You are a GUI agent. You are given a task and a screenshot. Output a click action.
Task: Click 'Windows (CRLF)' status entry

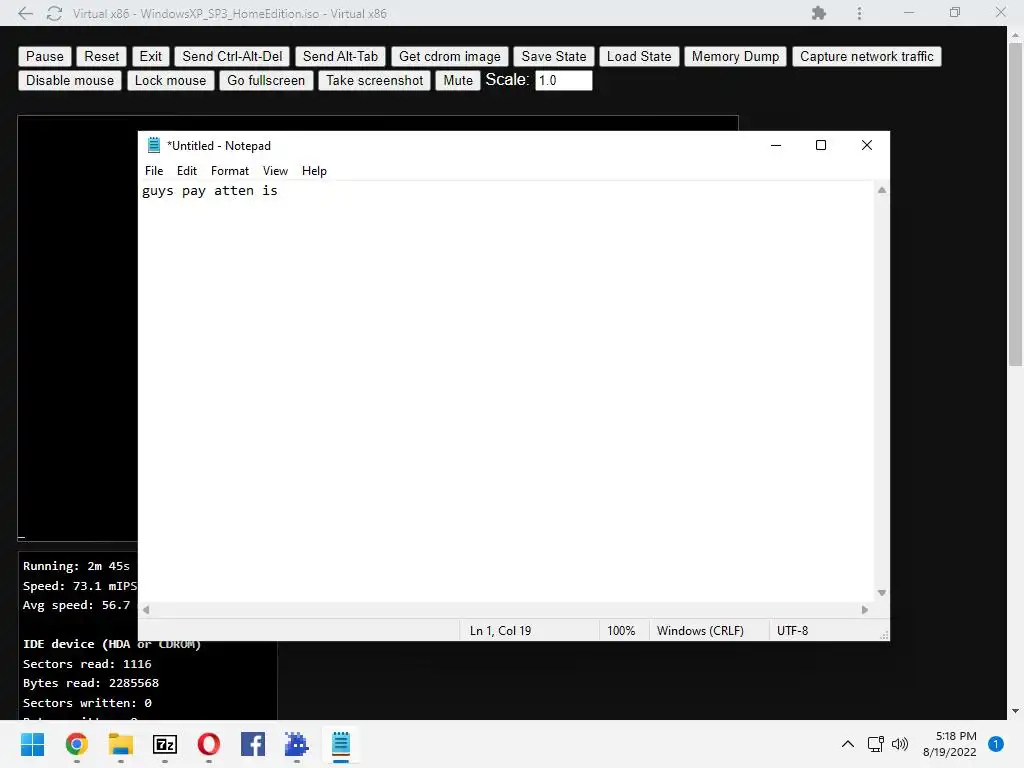coord(700,631)
